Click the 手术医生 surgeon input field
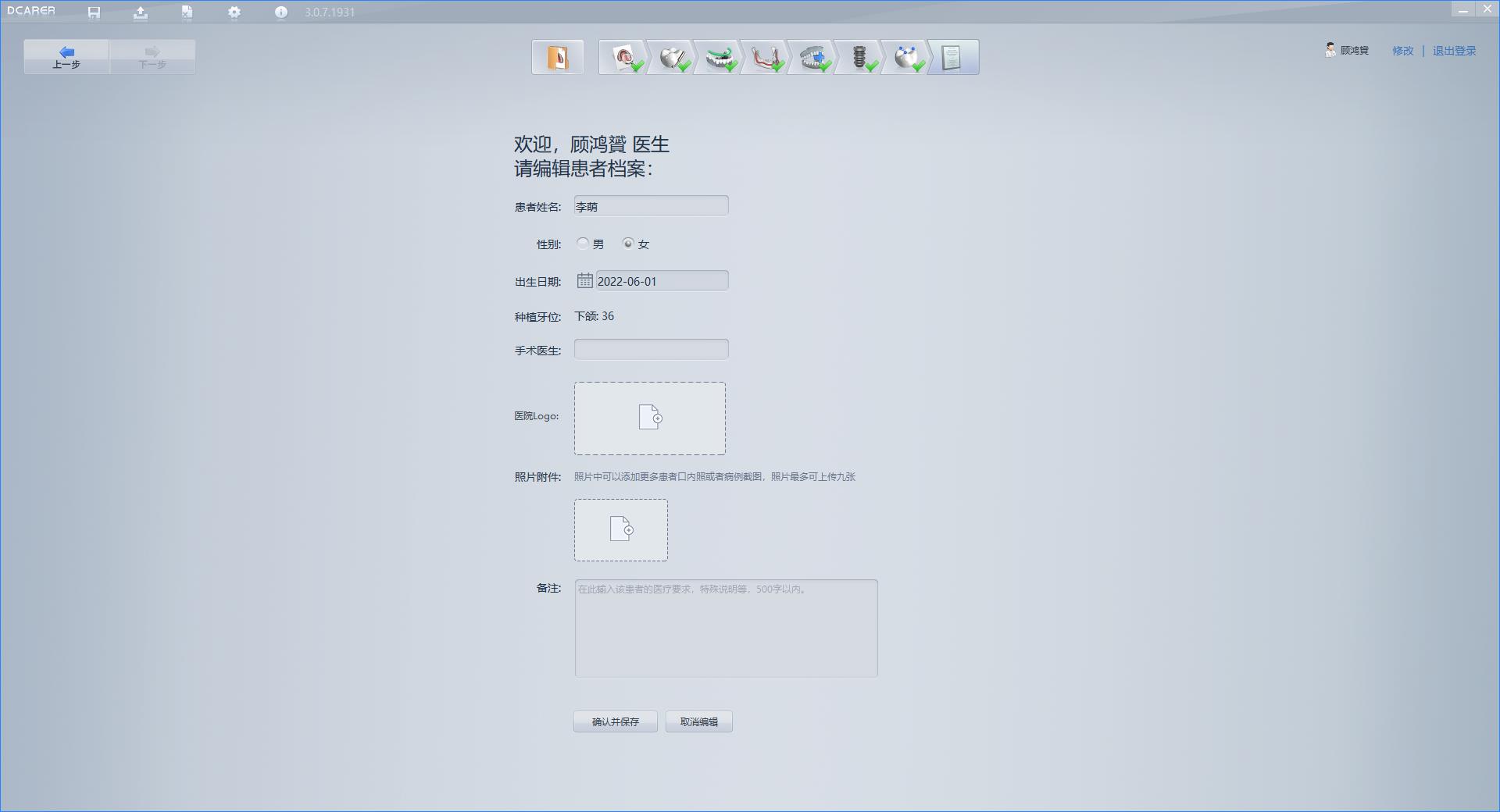The width and height of the screenshot is (1500, 812). (x=651, y=349)
